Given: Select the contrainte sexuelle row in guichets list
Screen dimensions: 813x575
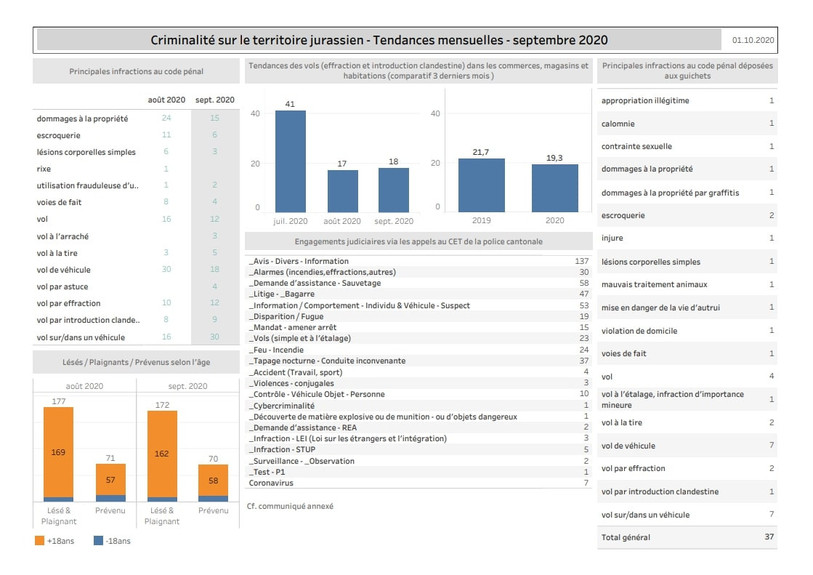Looking at the screenshot, I should pyautogui.click(x=687, y=146).
